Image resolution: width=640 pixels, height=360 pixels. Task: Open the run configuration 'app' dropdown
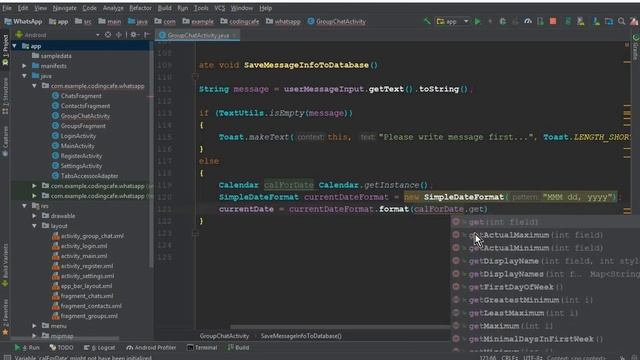point(453,21)
